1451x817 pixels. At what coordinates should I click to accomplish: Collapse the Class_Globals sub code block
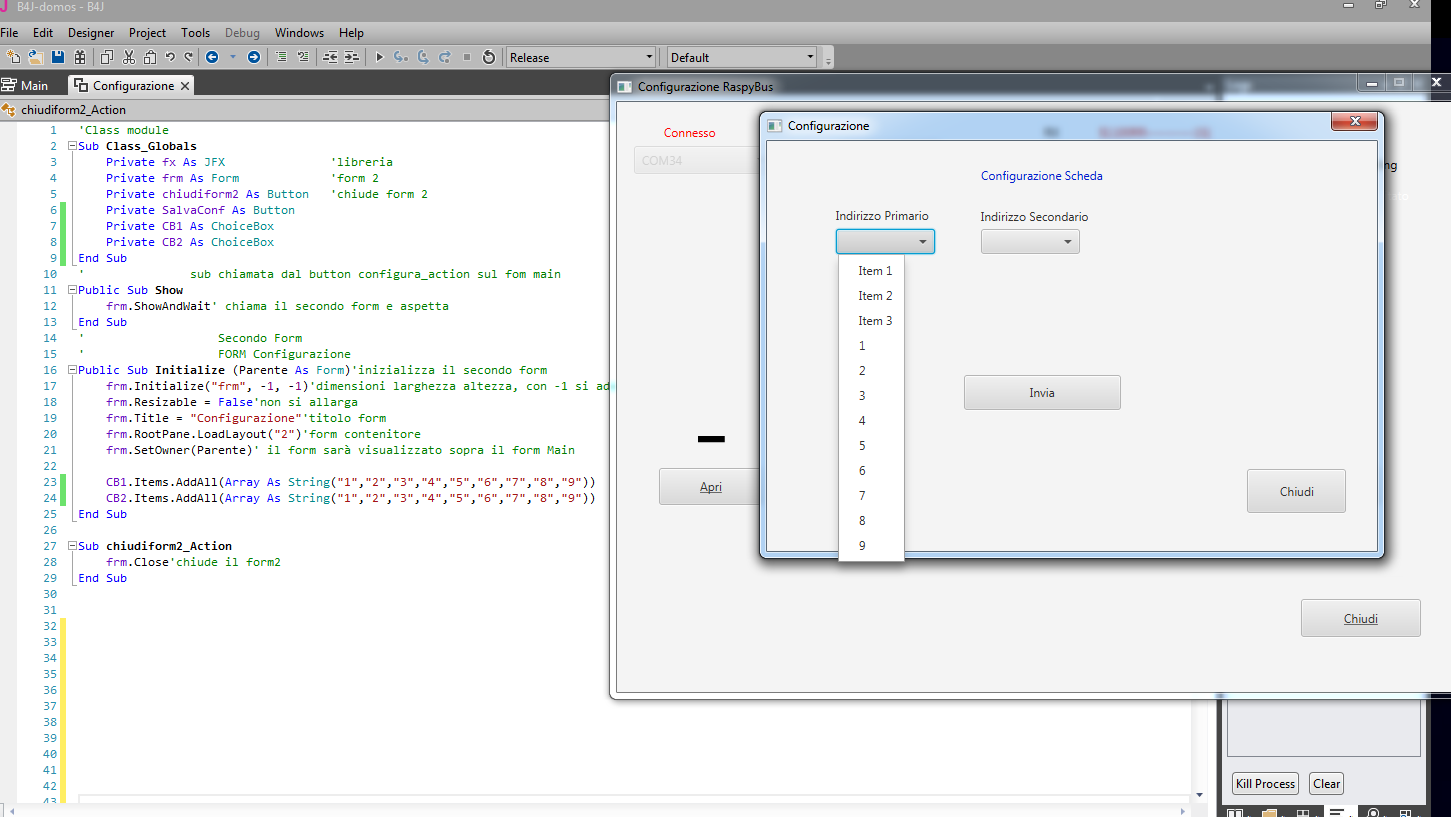(72, 146)
